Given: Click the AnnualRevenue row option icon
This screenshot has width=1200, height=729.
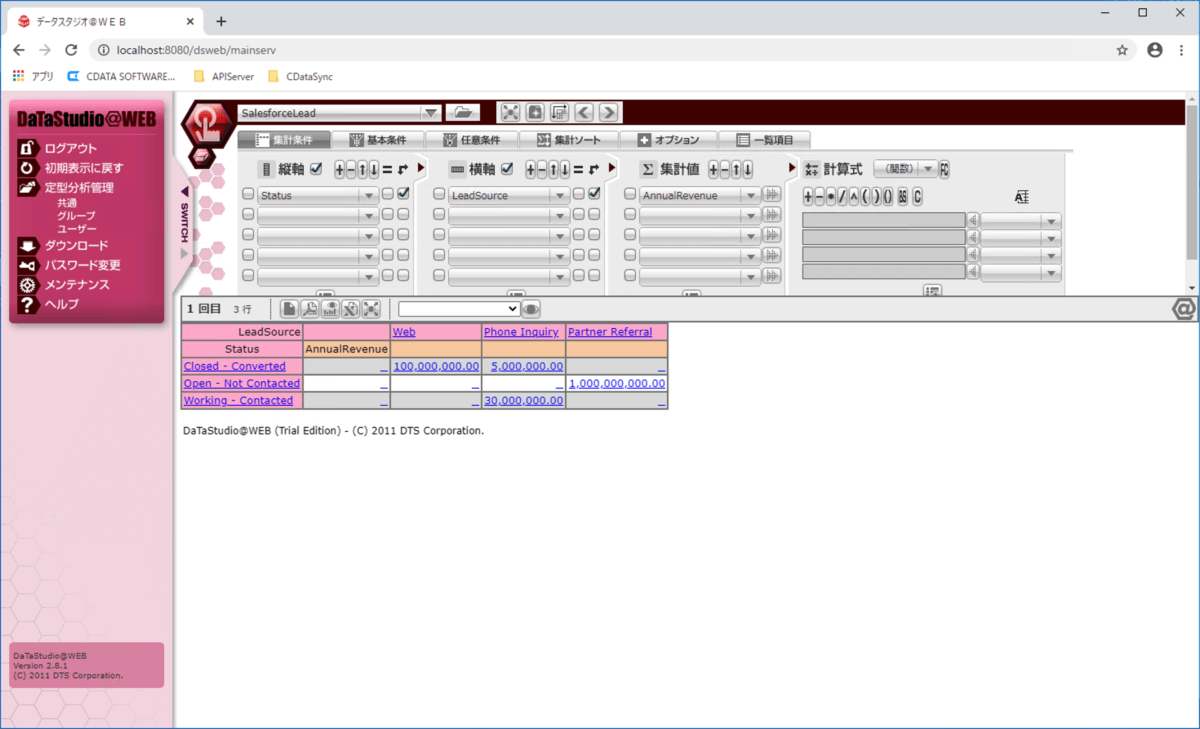Looking at the screenshot, I should (771, 195).
